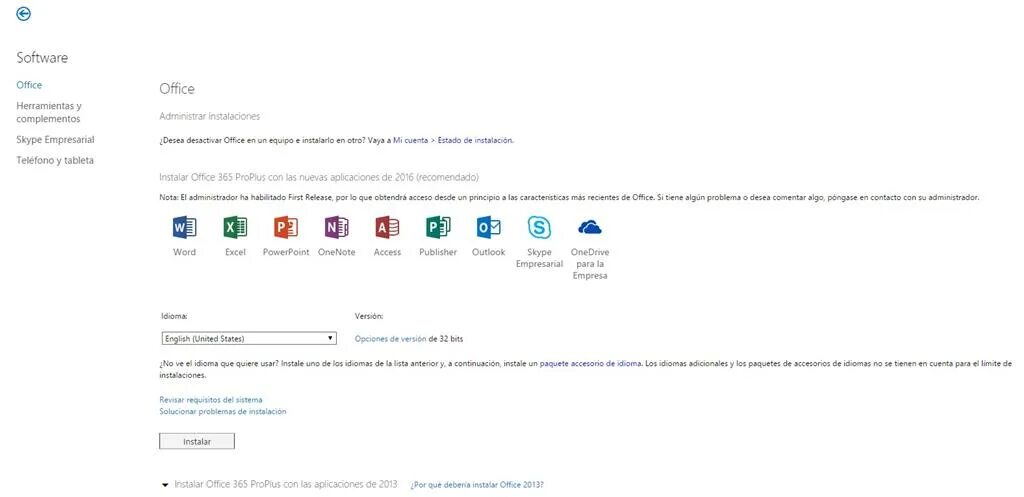
Task: Open the Mi cuenta > Estado de instalación link
Action: point(453,140)
